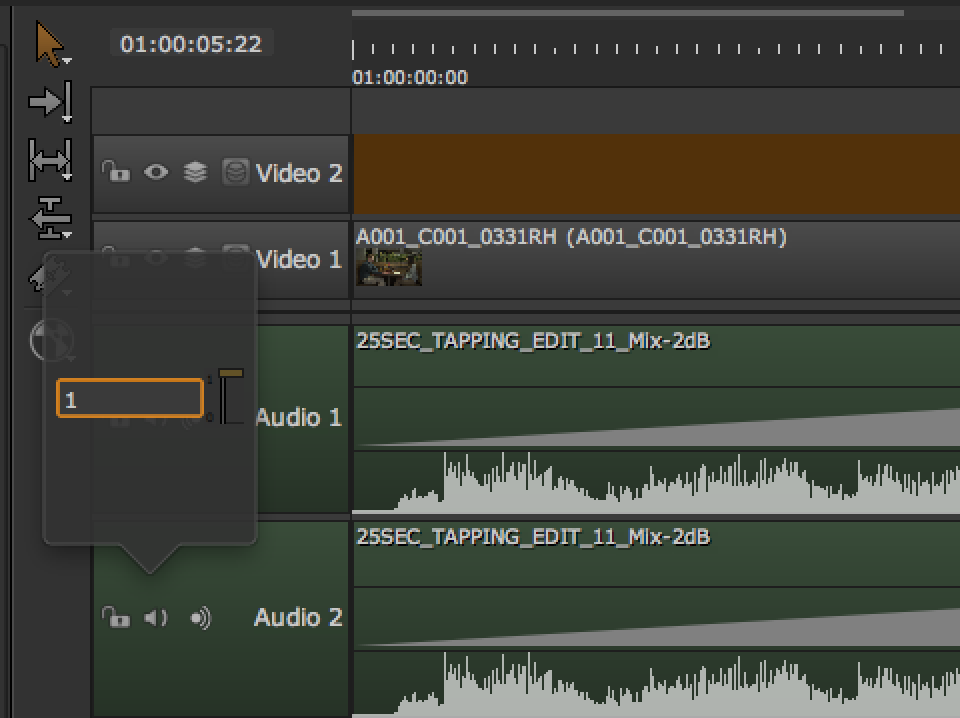Click the 01:00:05:22 timecode display
This screenshot has height=718, width=960.
click(191, 44)
